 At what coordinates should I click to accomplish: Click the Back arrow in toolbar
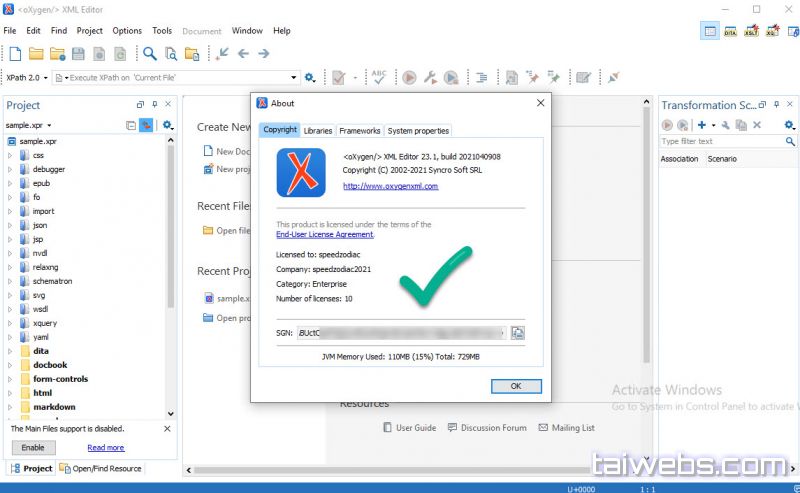coord(243,53)
